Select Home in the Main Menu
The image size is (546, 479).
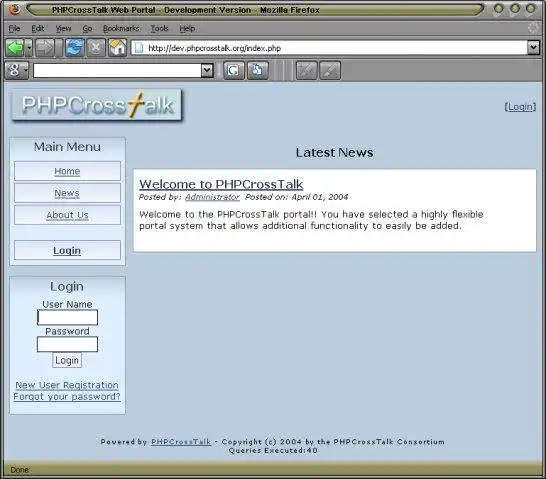tap(67, 171)
